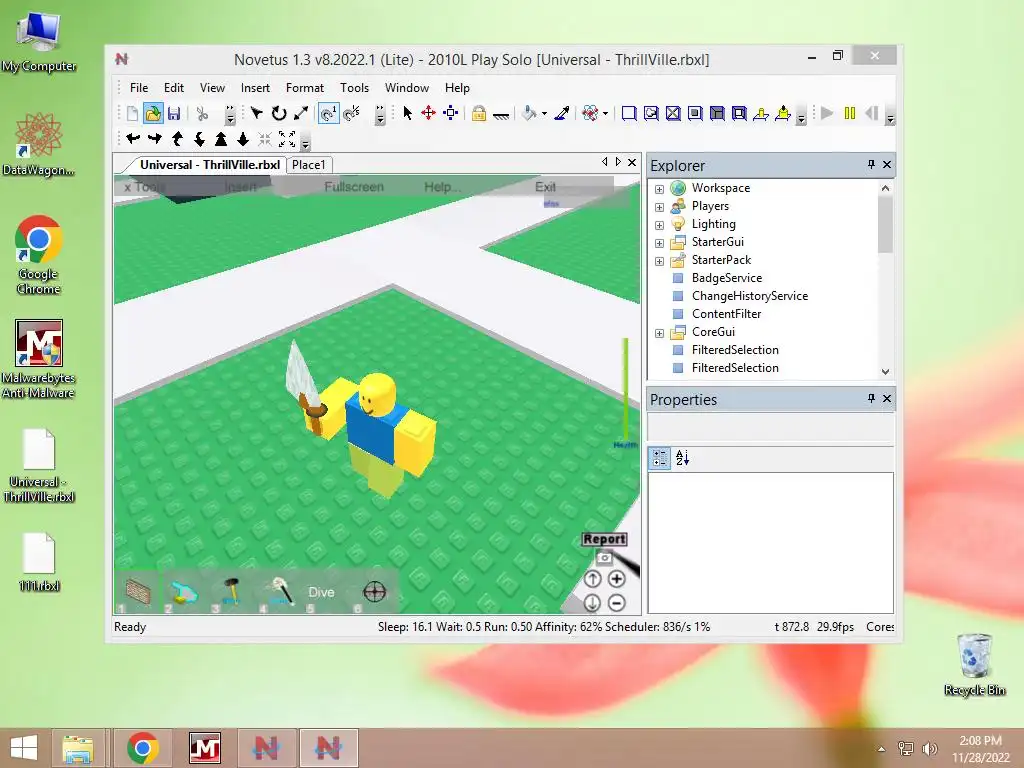Expand the StarterGui tree node
1024x768 pixels.
[660, 243]
